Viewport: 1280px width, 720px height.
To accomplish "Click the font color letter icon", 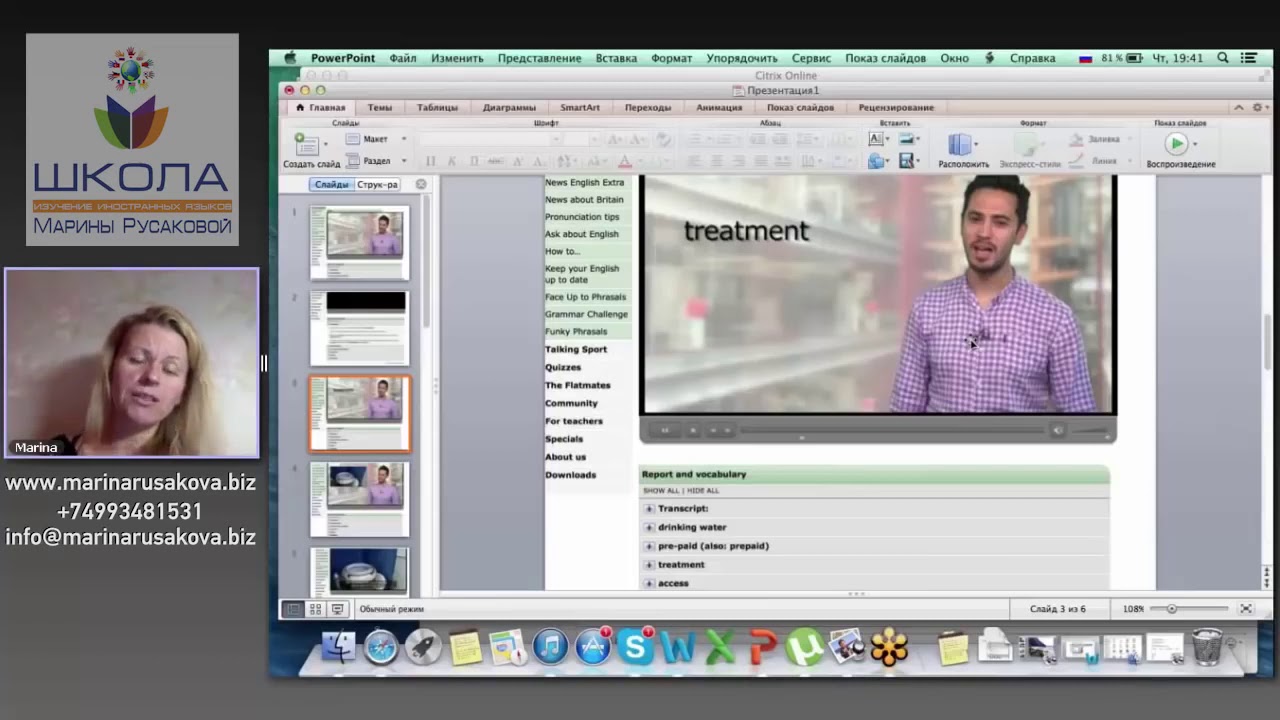I will [625, 161].
